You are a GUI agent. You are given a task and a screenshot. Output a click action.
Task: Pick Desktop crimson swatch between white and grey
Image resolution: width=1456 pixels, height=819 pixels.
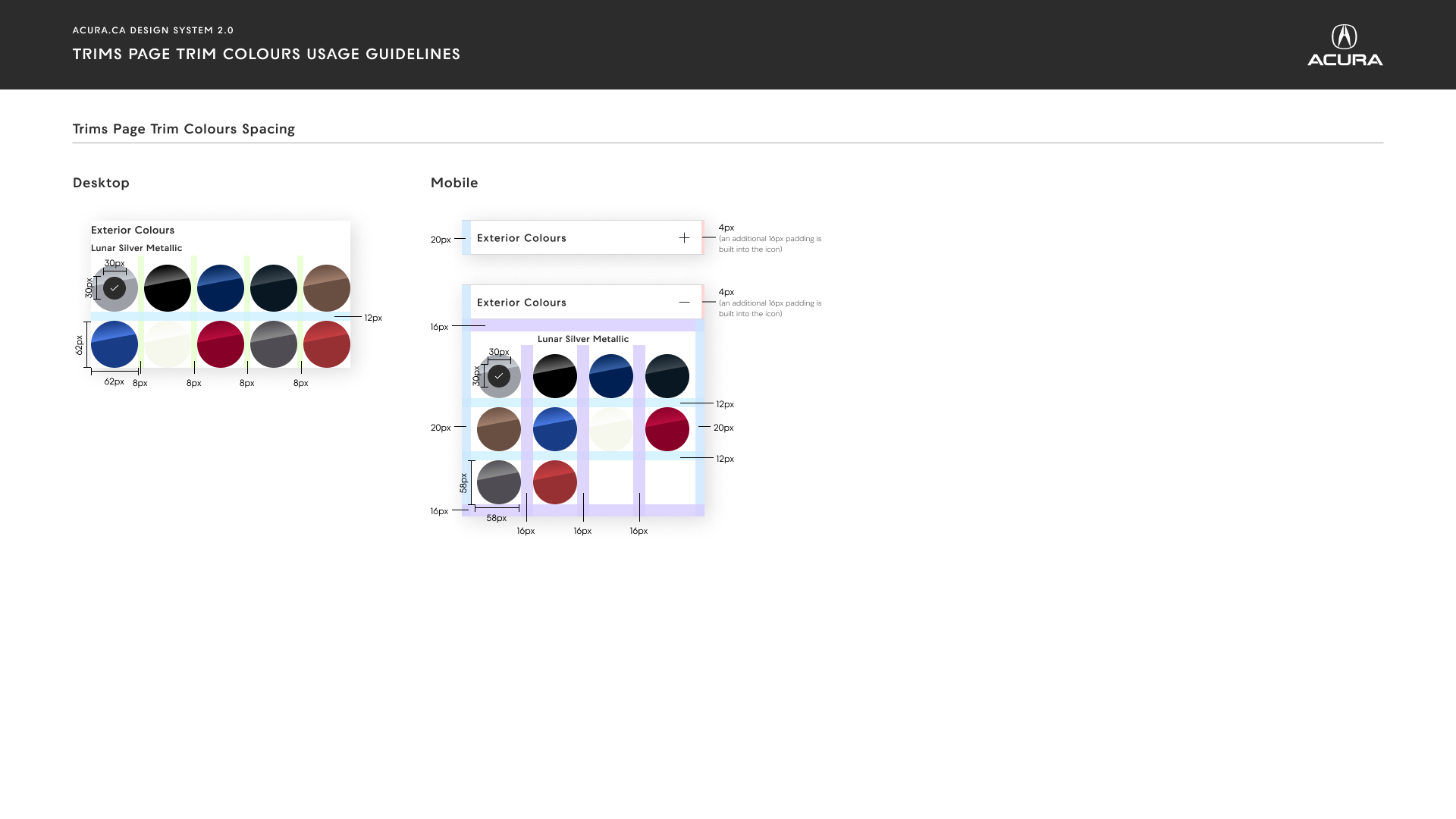point(221,344)
